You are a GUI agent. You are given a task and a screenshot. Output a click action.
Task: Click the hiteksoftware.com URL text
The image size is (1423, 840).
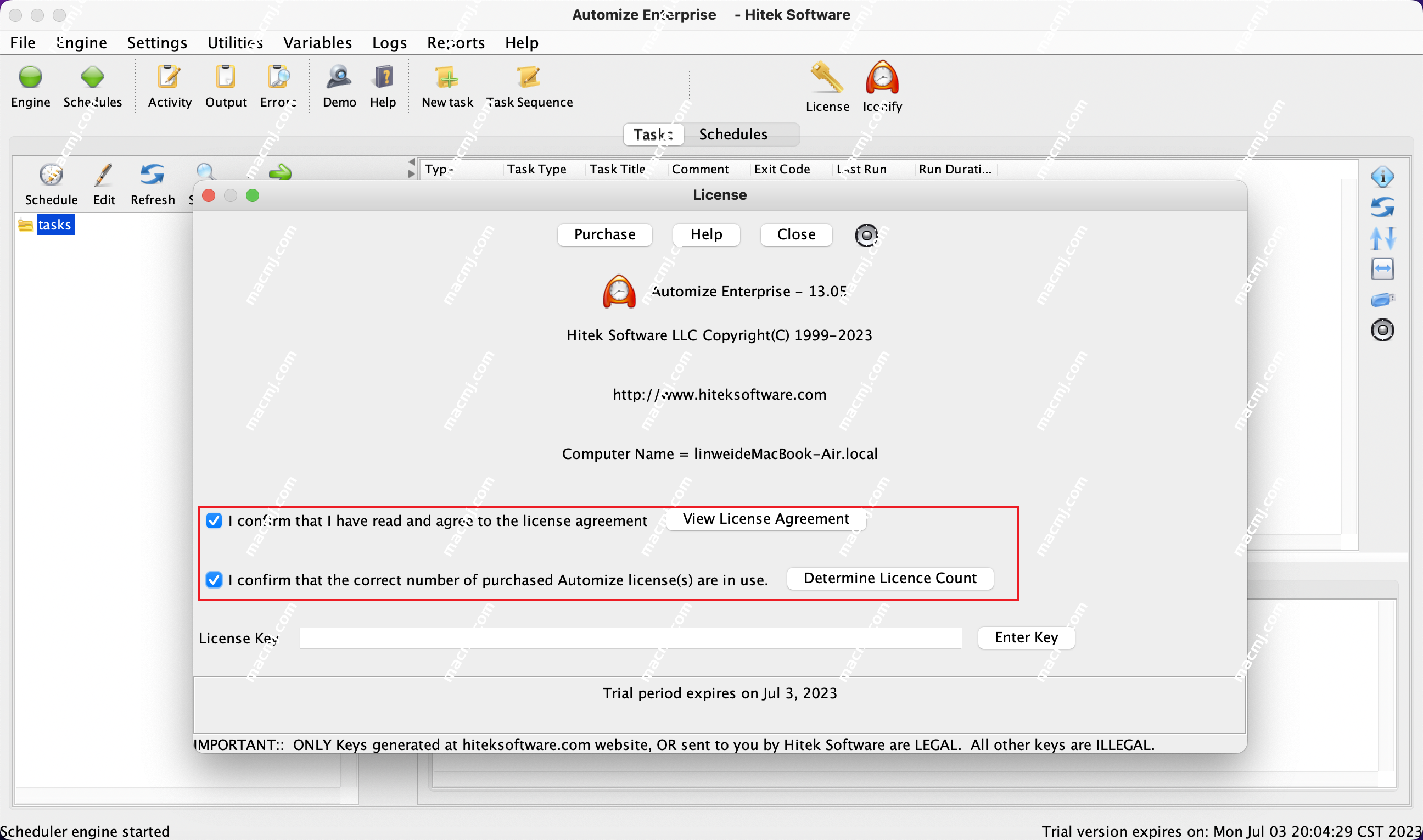(719, 394)
